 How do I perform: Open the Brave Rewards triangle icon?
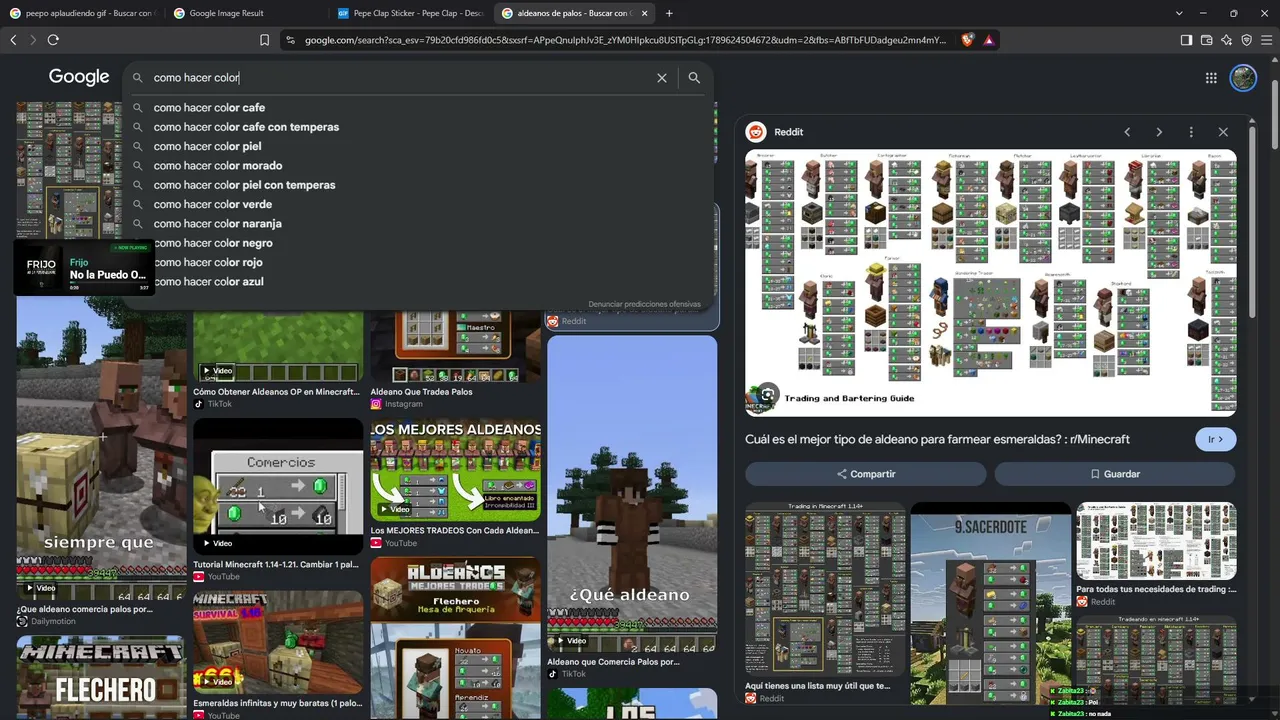tap(989, 40)
